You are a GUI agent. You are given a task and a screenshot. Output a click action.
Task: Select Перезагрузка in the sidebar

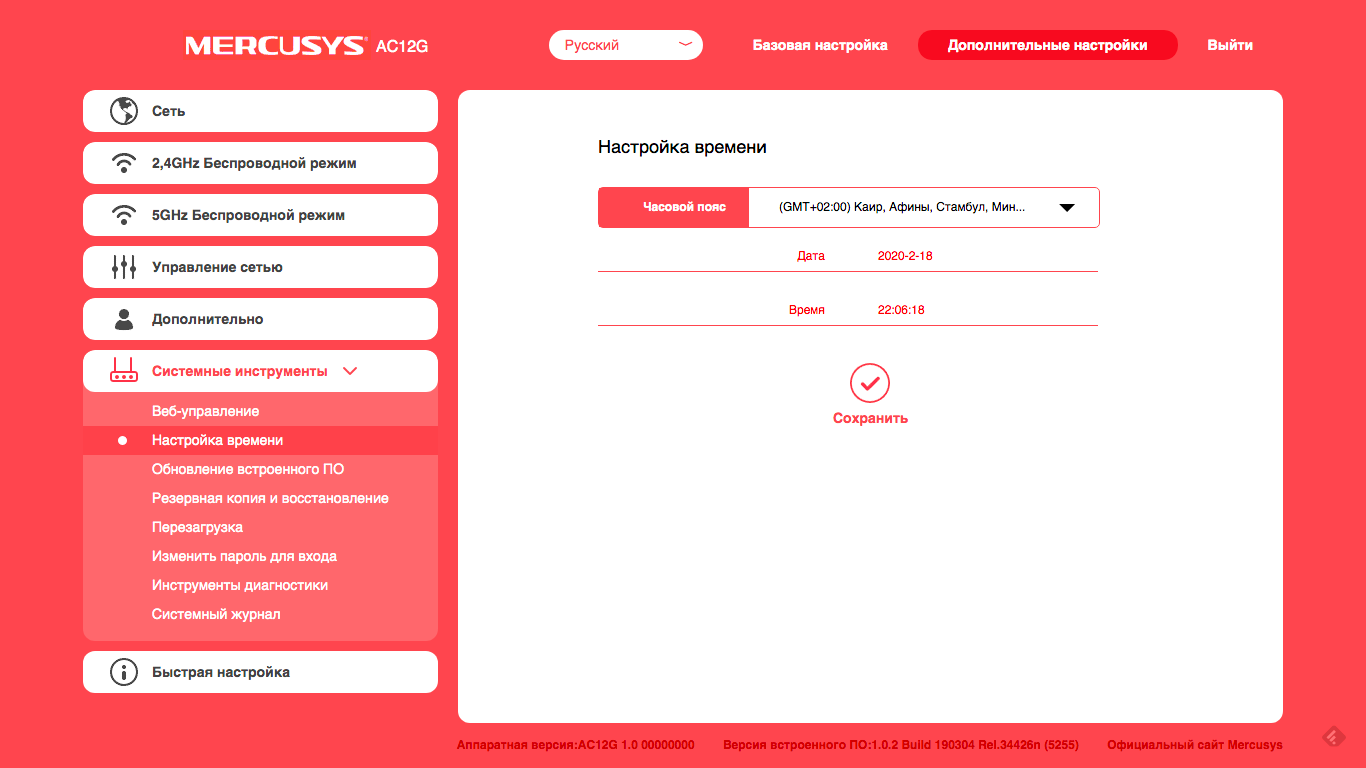[x=197, y=527]
